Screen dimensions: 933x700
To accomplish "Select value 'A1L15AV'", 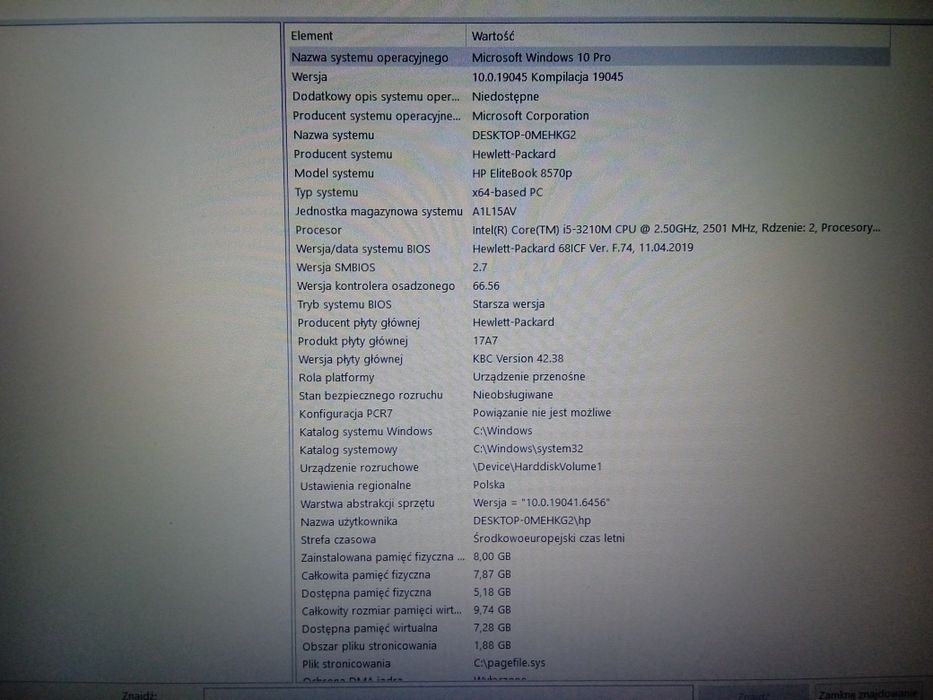I will (494, 211).
